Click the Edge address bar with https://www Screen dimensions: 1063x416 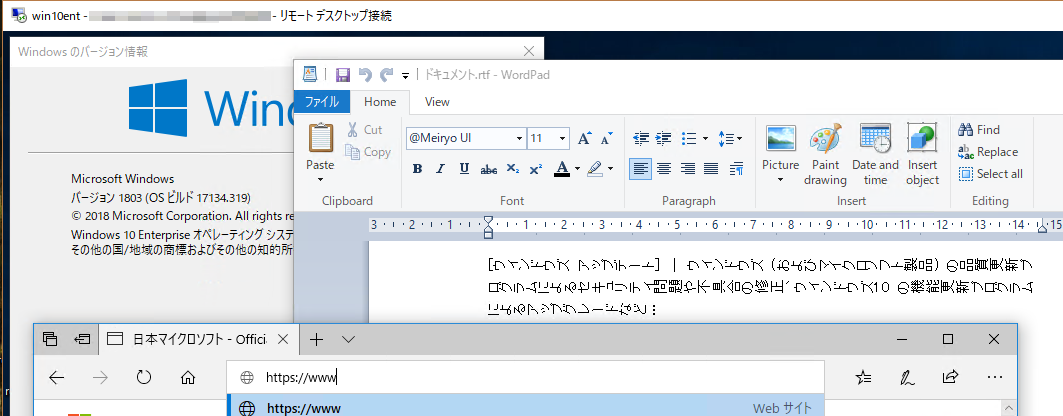coord(525,377)
